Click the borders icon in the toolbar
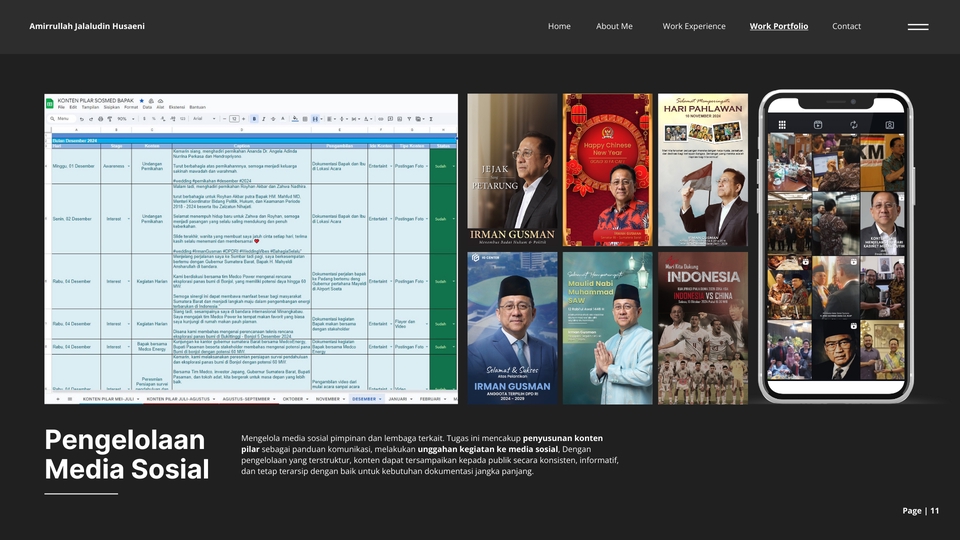Viewport: 960px width, 540px height. 305,119
